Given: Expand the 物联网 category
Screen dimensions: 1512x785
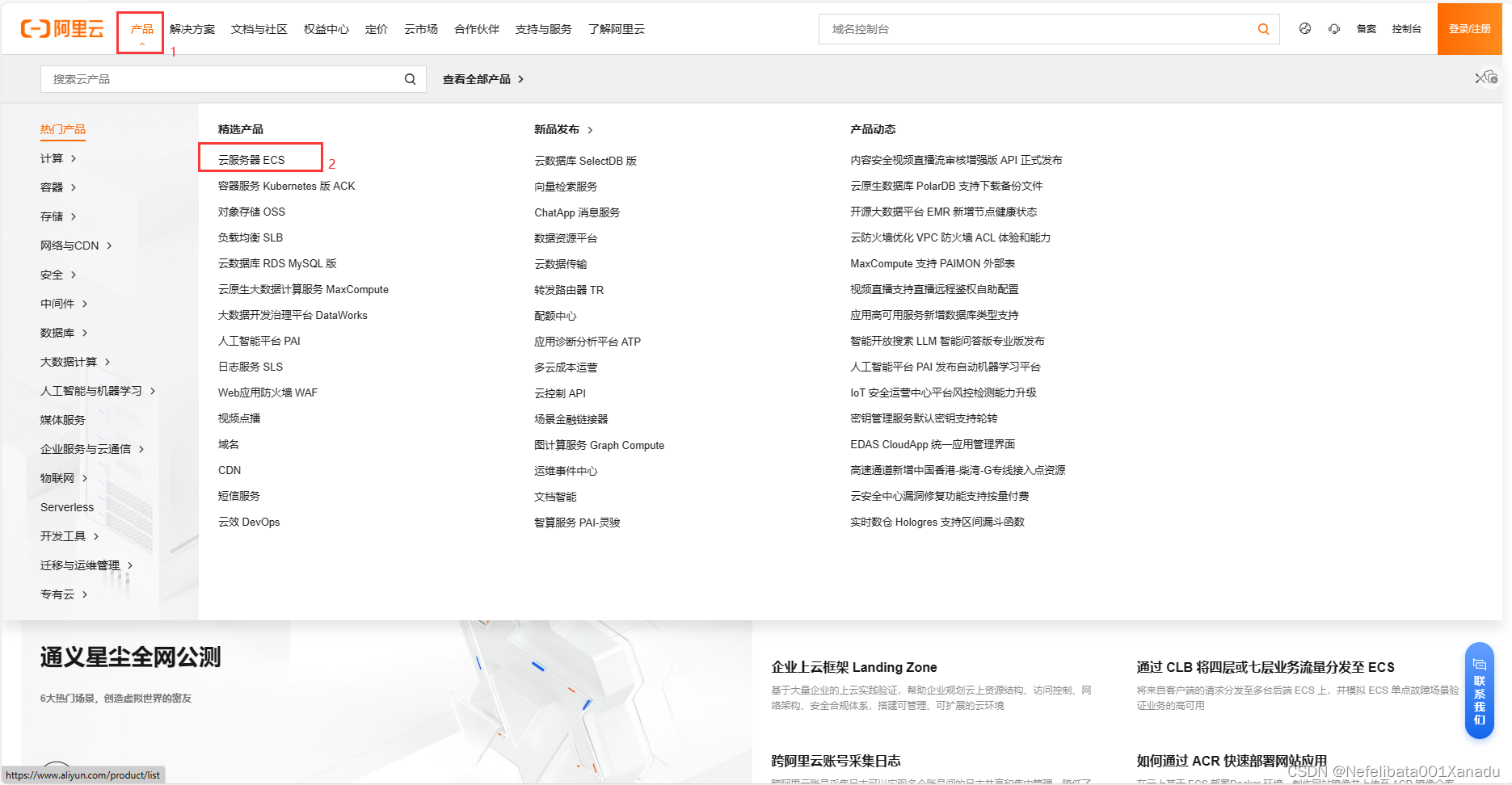Looking at the screenshot, I should (64, 478).
